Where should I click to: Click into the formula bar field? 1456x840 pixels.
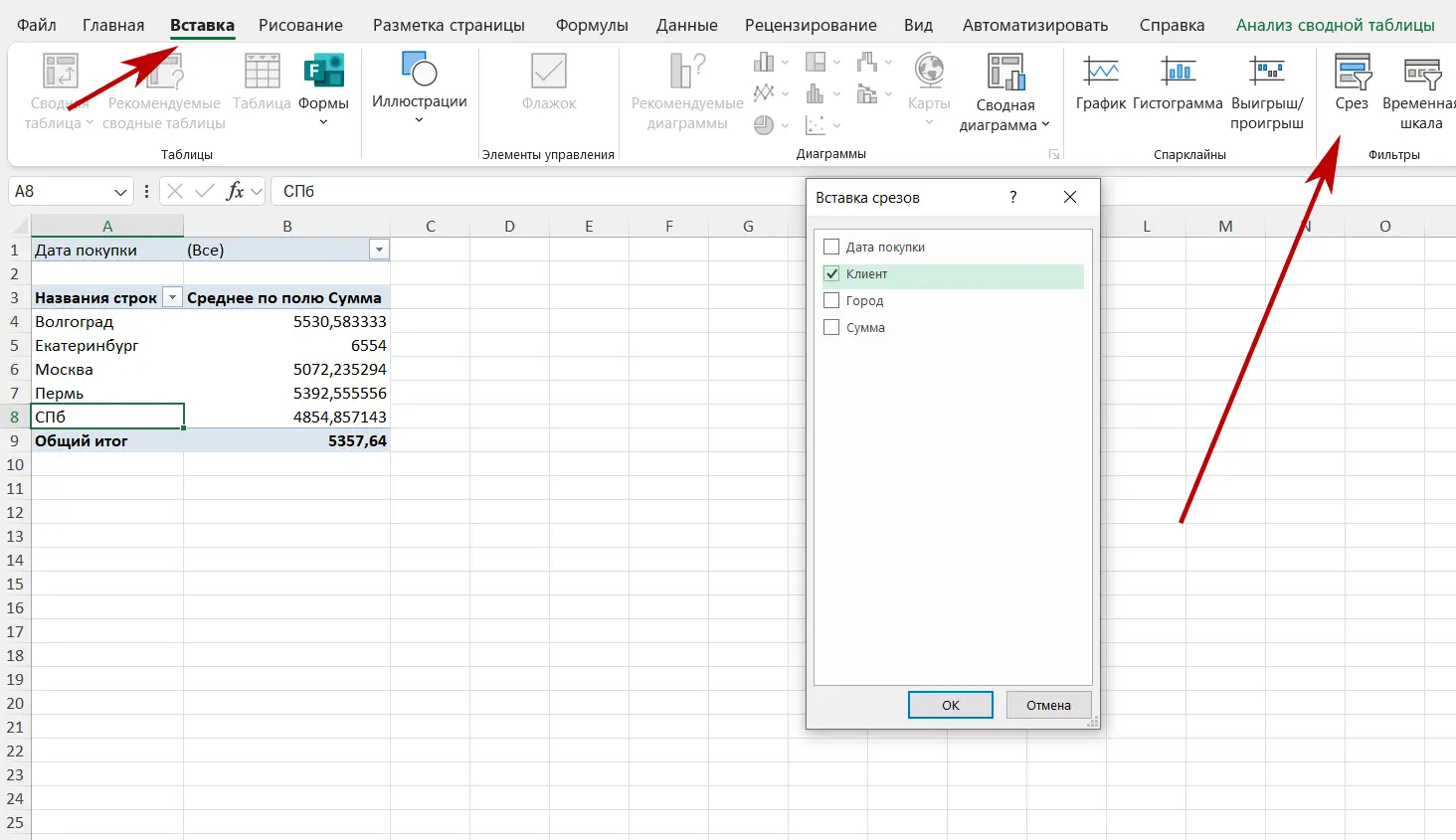coord(537,191)
